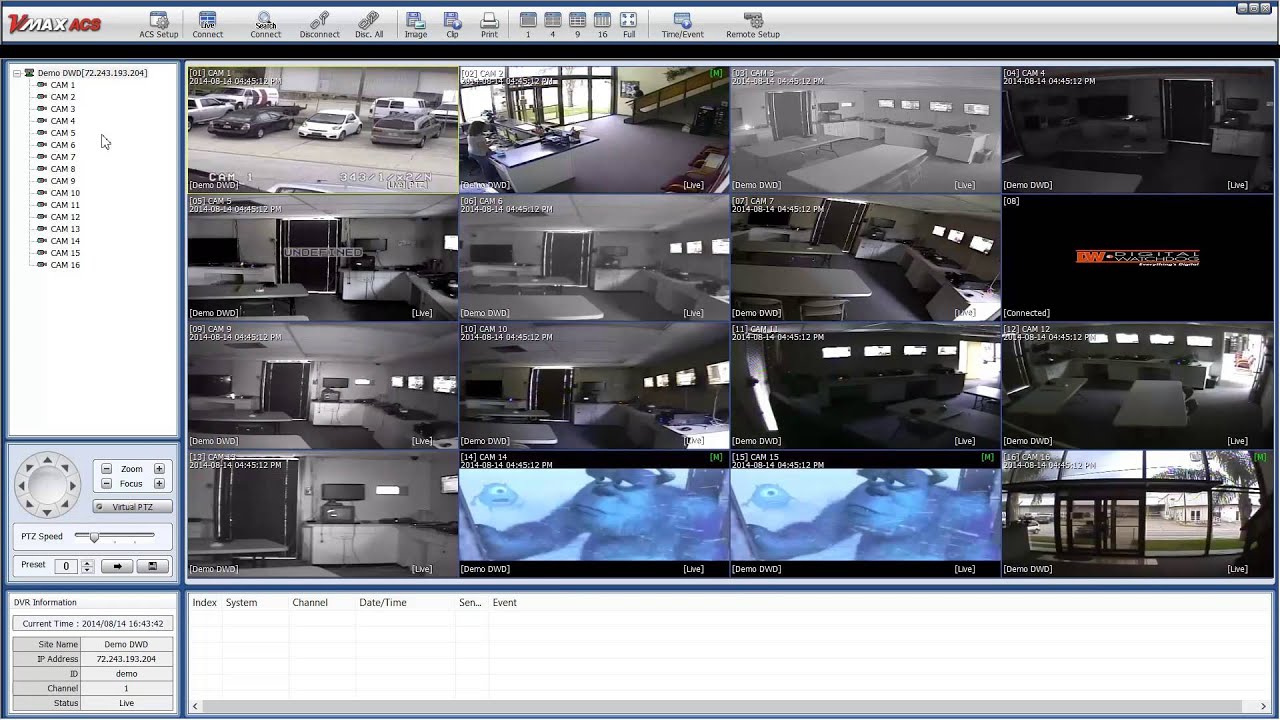Move PTZ diagonally down-left
1280x720 pixels.
[29, 503]
